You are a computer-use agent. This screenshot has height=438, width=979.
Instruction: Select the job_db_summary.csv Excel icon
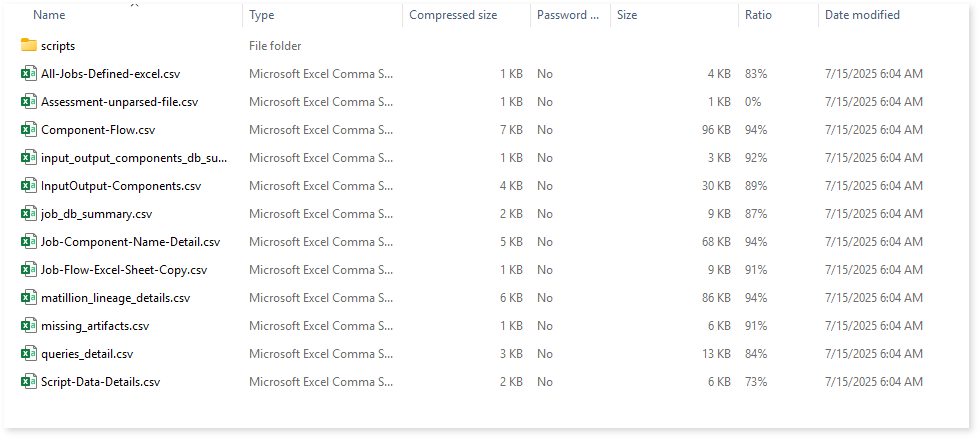click(x=29, y=214)
